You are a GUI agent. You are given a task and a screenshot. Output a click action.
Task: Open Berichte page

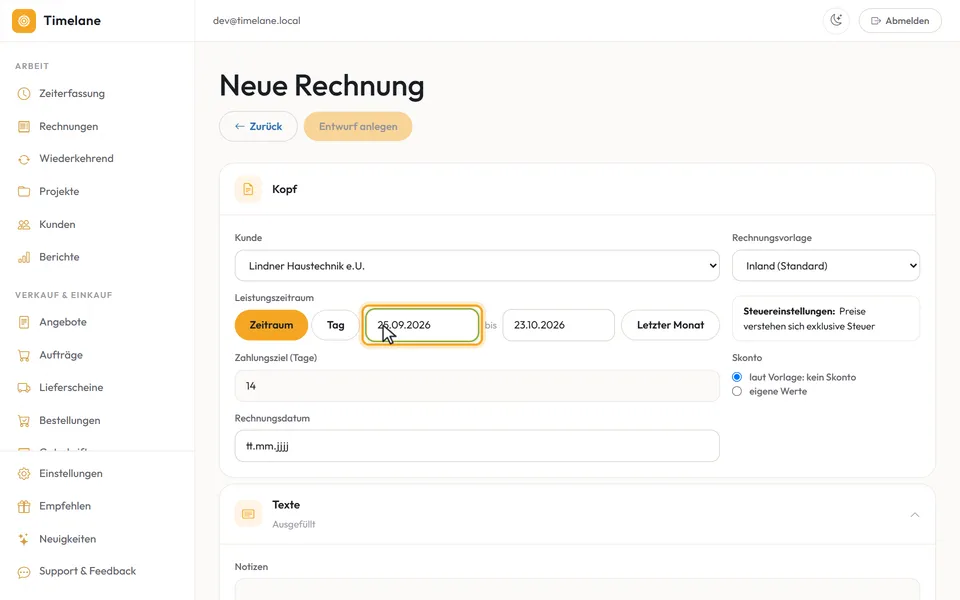[x=59, y=257]
